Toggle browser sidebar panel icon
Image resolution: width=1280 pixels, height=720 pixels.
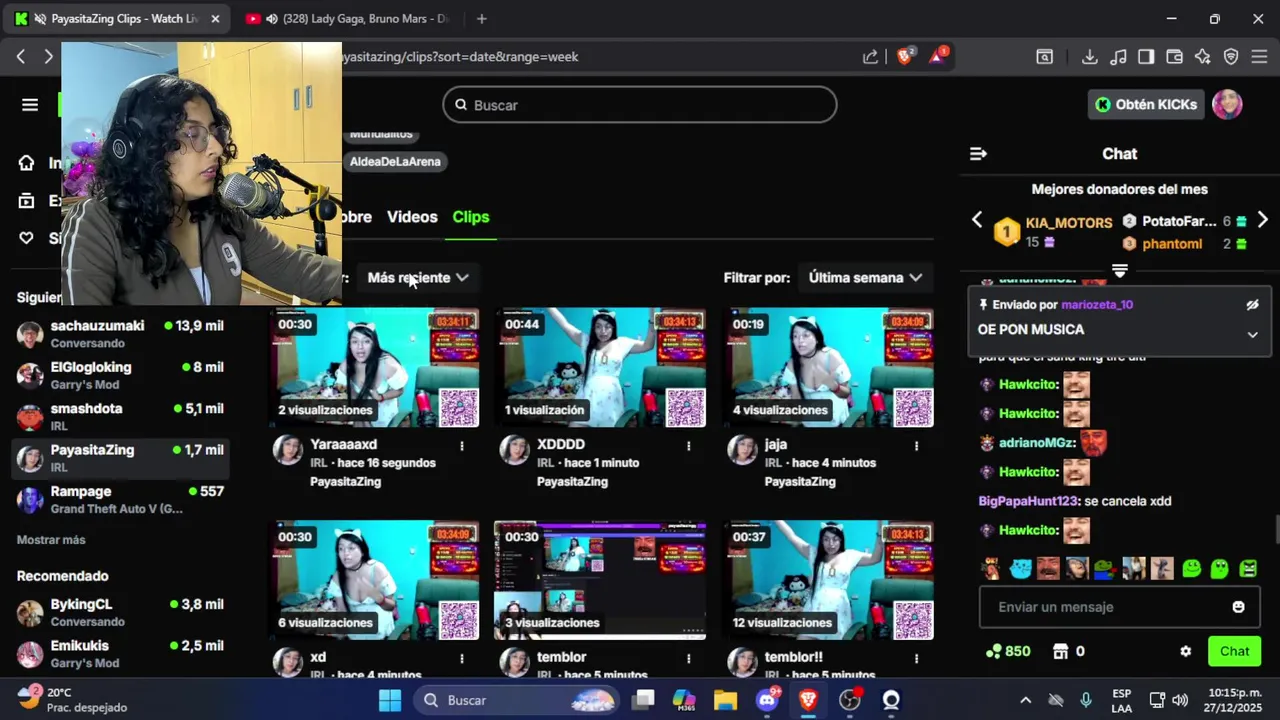(x=1146, y=57)
